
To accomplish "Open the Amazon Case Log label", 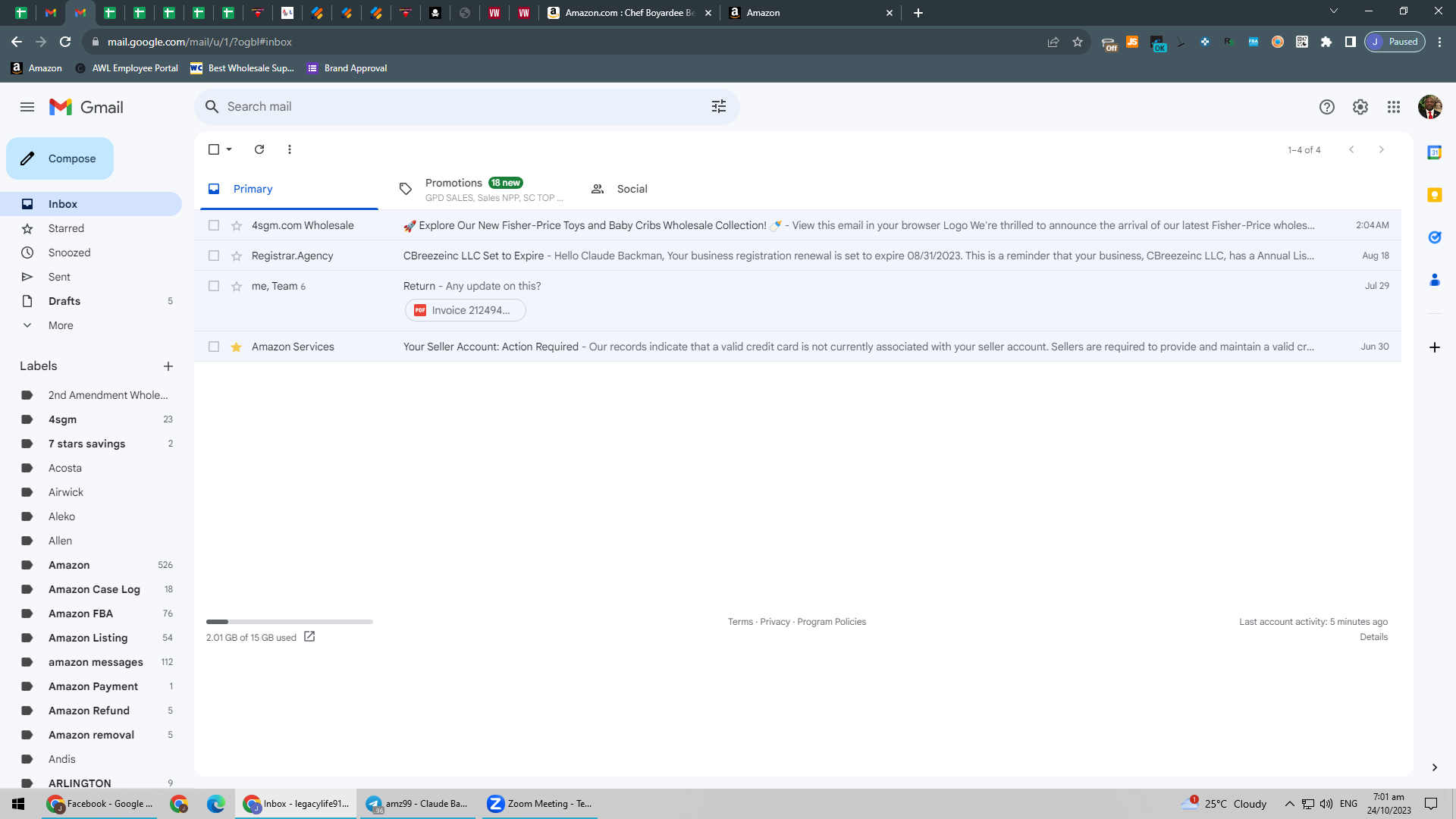I will [x=91, y=589].
